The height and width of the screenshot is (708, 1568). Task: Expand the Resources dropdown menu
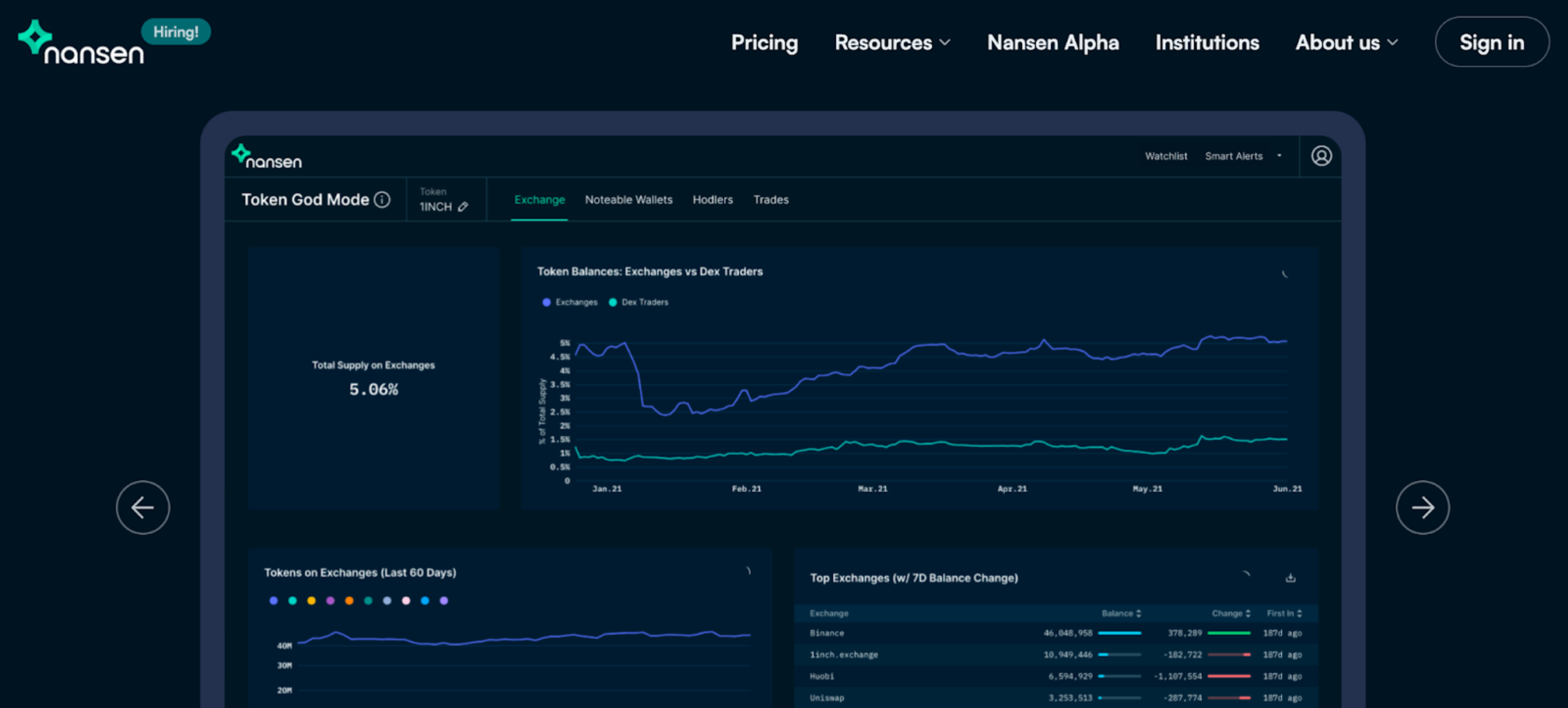pos(892,42)
